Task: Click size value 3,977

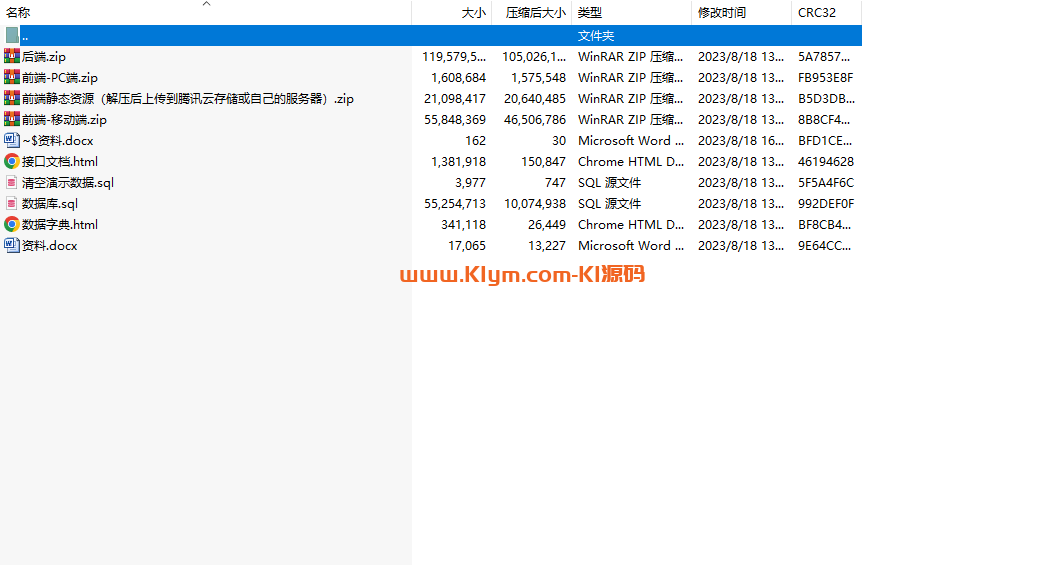Action: (470, 183)
